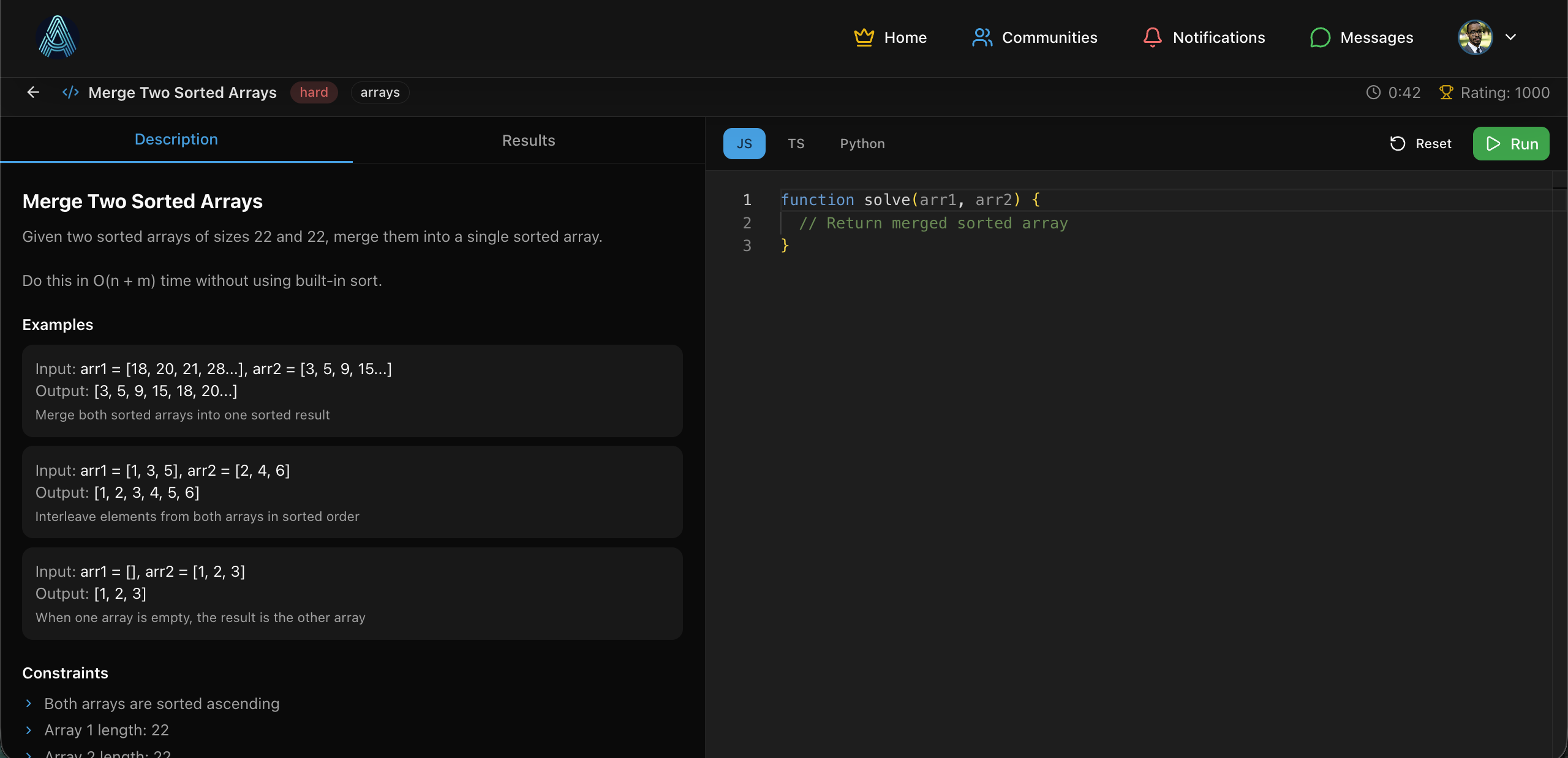The image size is (1568, 758).
Task: Switch to the Description tab
Action: pos(176,140)
